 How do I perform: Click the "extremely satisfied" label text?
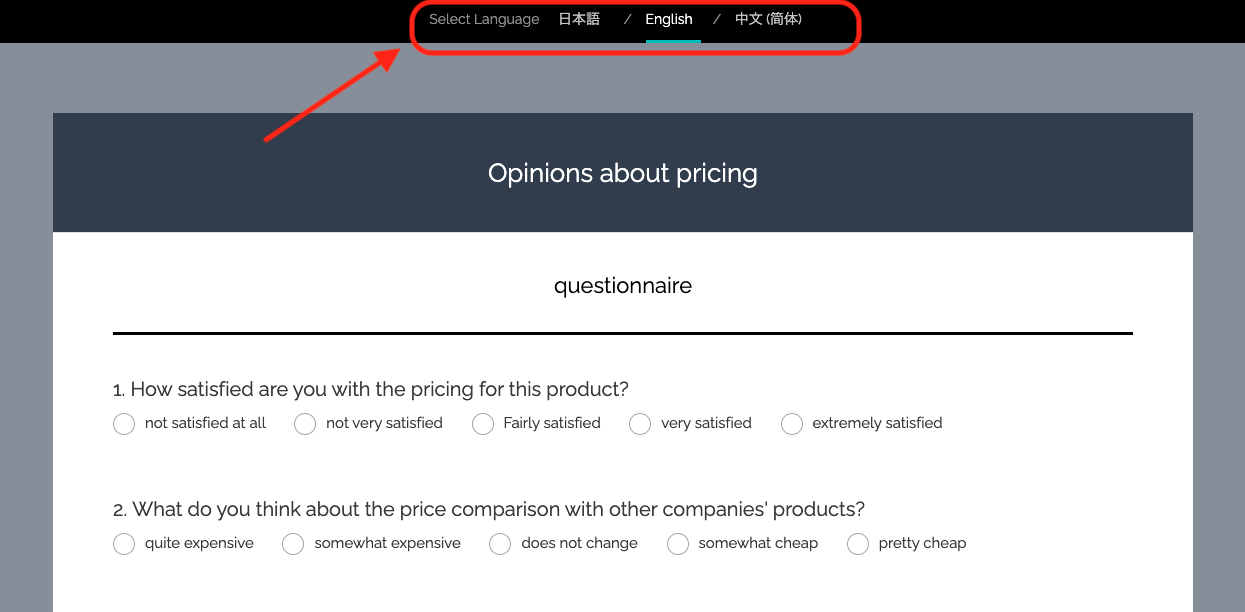[x=877, y=423]
